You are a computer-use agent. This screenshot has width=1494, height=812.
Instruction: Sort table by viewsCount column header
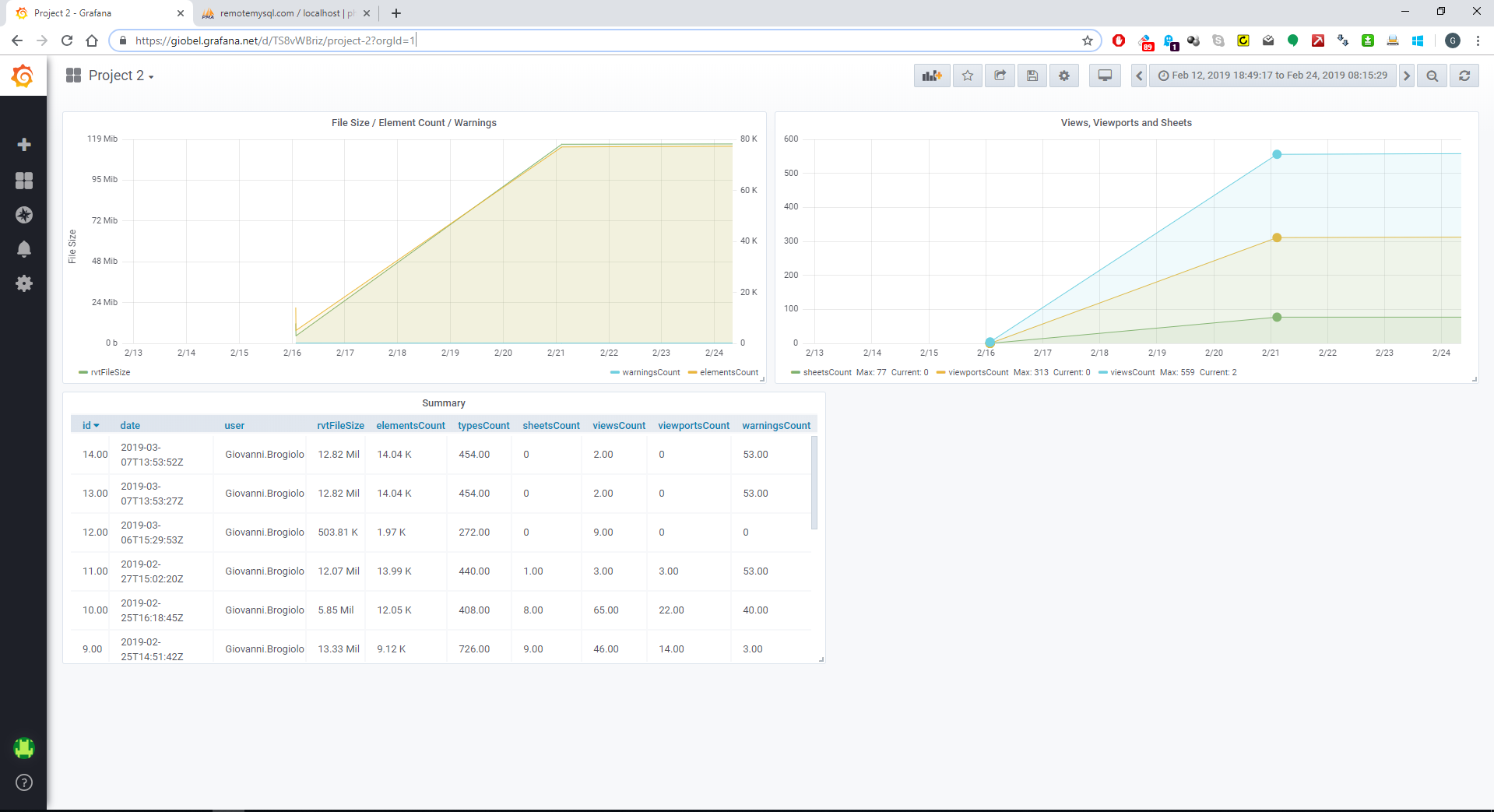pos(619,426)
